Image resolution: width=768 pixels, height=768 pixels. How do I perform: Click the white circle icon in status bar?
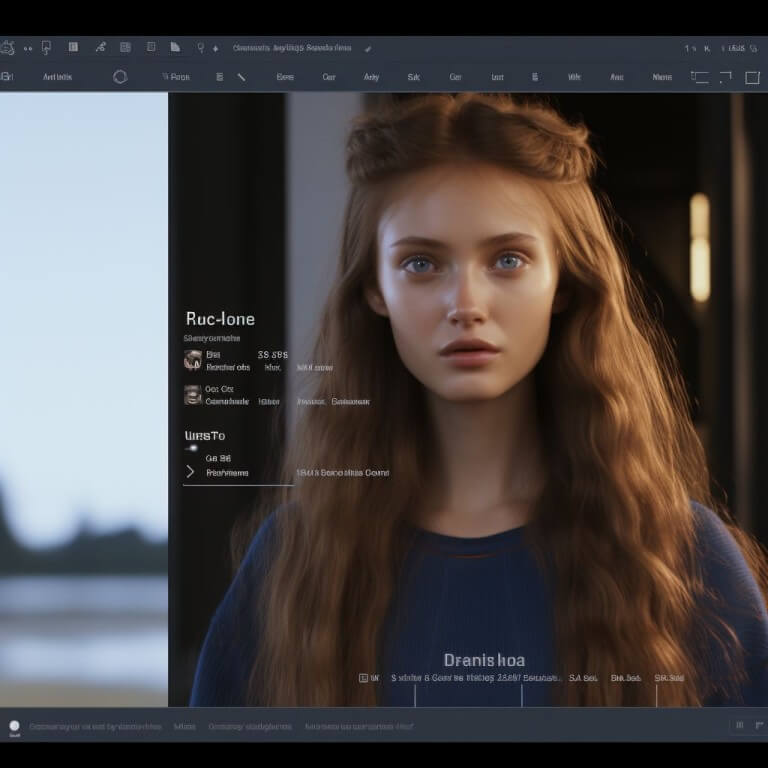(14, 726)
